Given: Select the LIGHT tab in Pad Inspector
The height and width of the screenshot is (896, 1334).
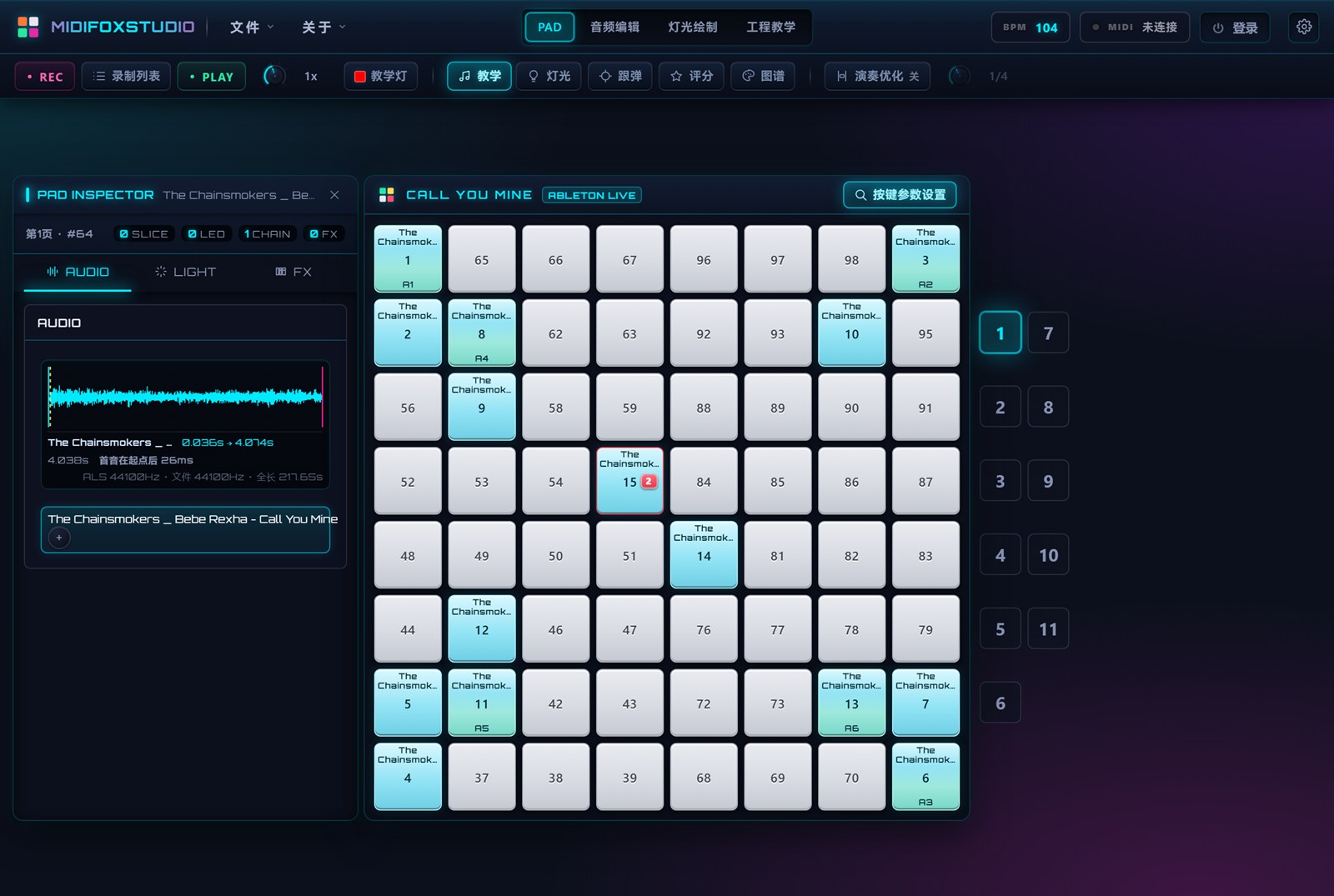Looking at the screenshot, I should tap(185, 273).
